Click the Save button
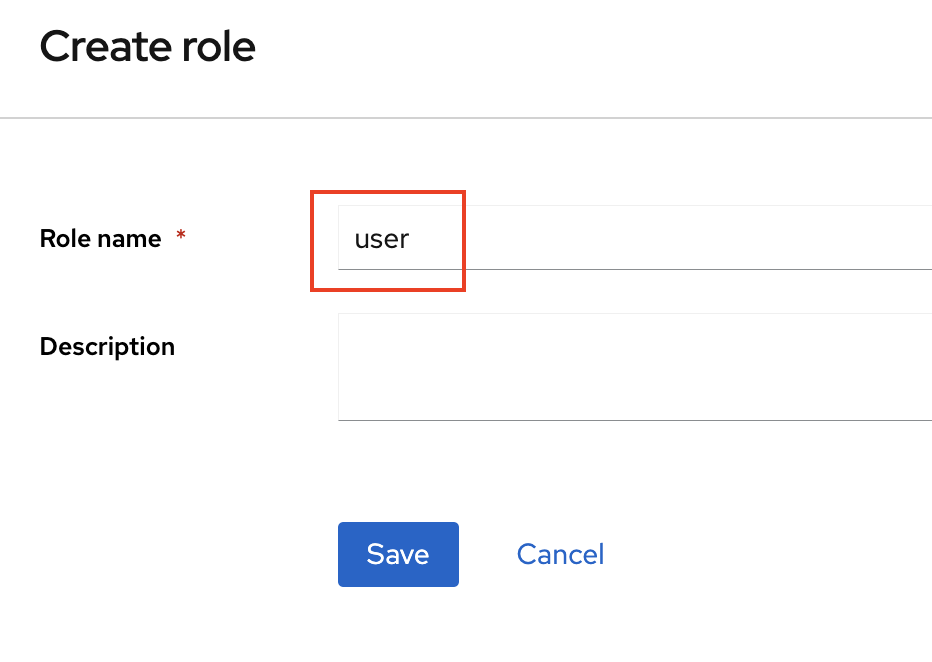 click(x=398, y=554)
